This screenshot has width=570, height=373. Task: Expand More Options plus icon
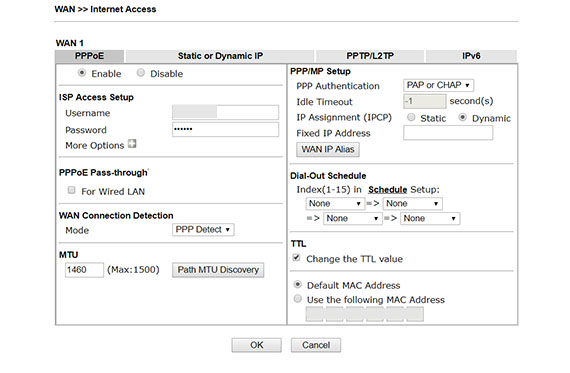(132, 144)
